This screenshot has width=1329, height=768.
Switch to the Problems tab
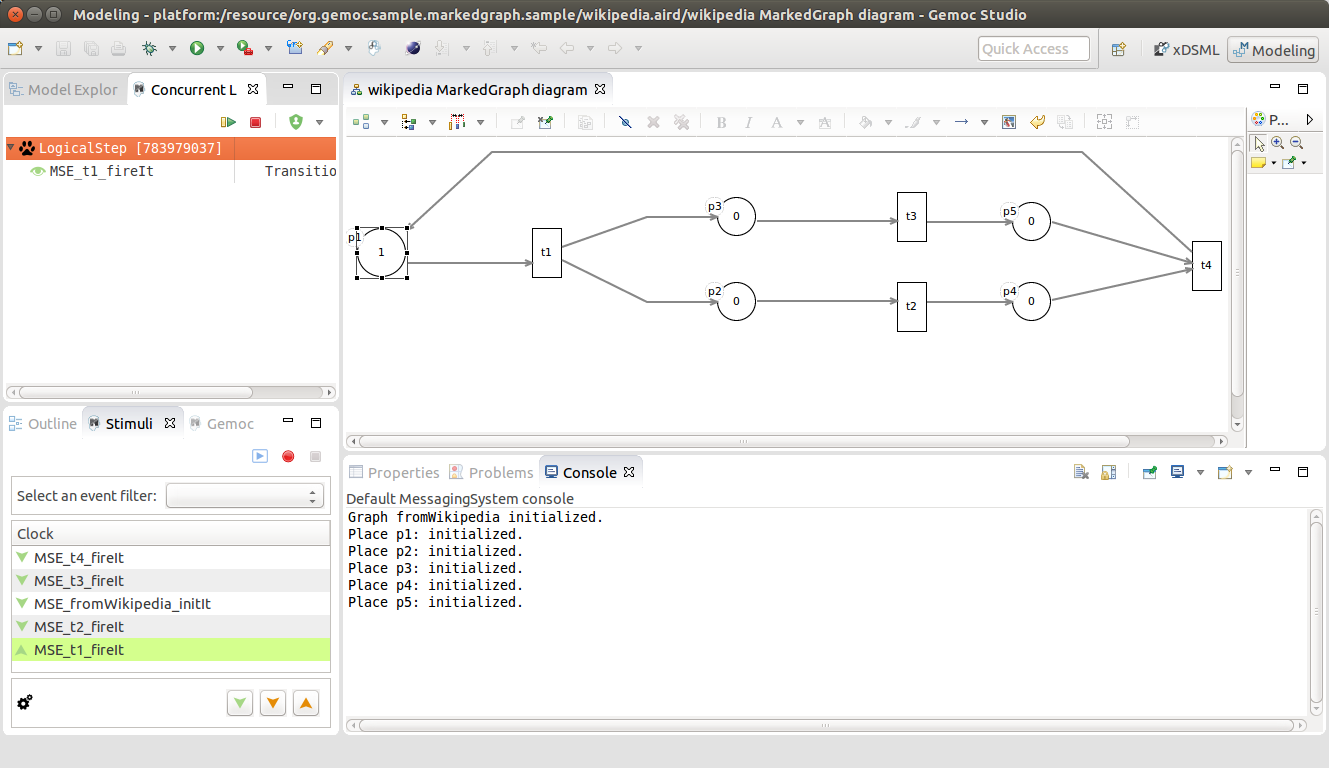491,472
